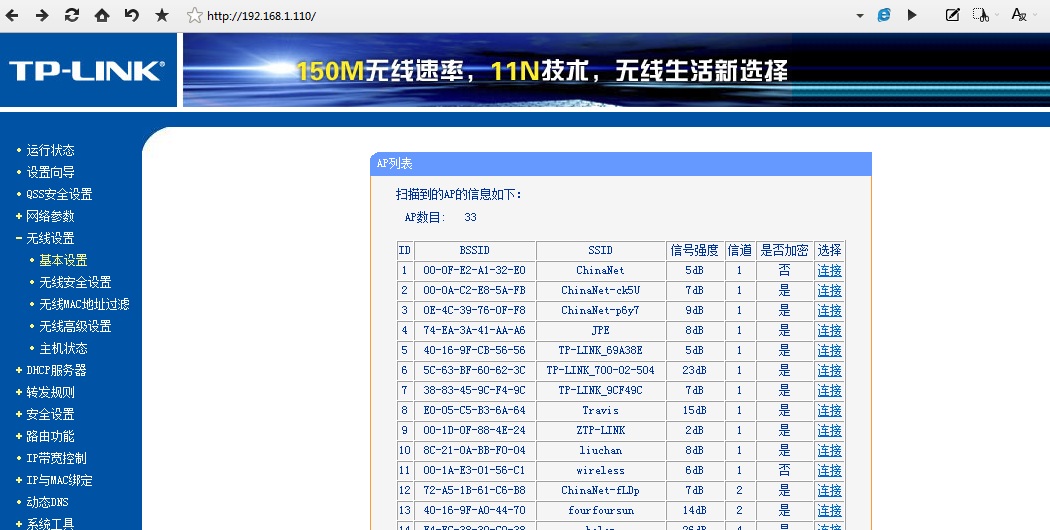Open 设置向导 in the sidebar
This screenshot has height=530, width=1050.
click(x=50, y=173)
